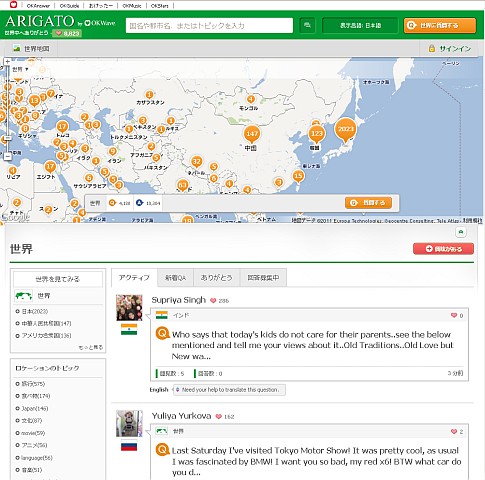Screen dimensions: 485x480
Task: Select the アクティブ tab
Action: click(x=134, y=278)
